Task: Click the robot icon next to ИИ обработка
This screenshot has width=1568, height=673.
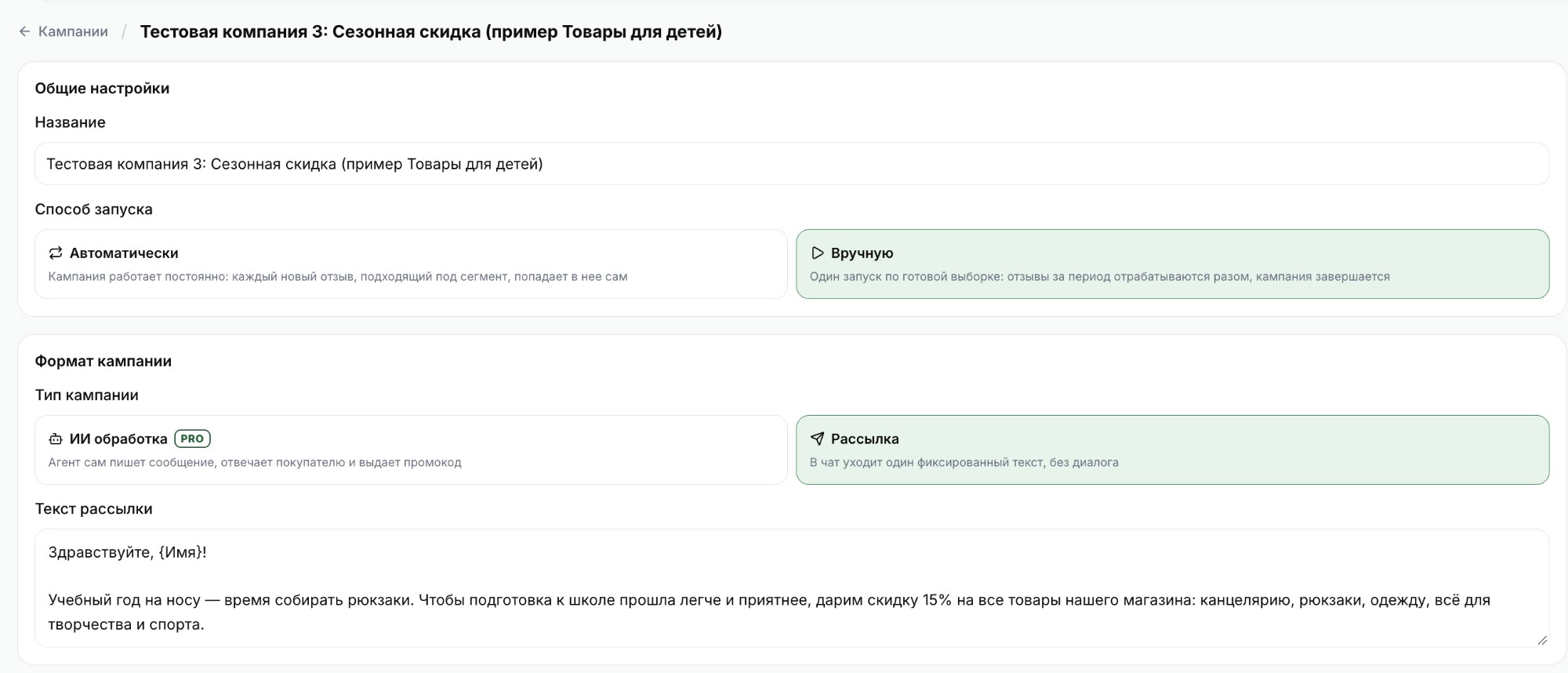Action: point(55,438)
